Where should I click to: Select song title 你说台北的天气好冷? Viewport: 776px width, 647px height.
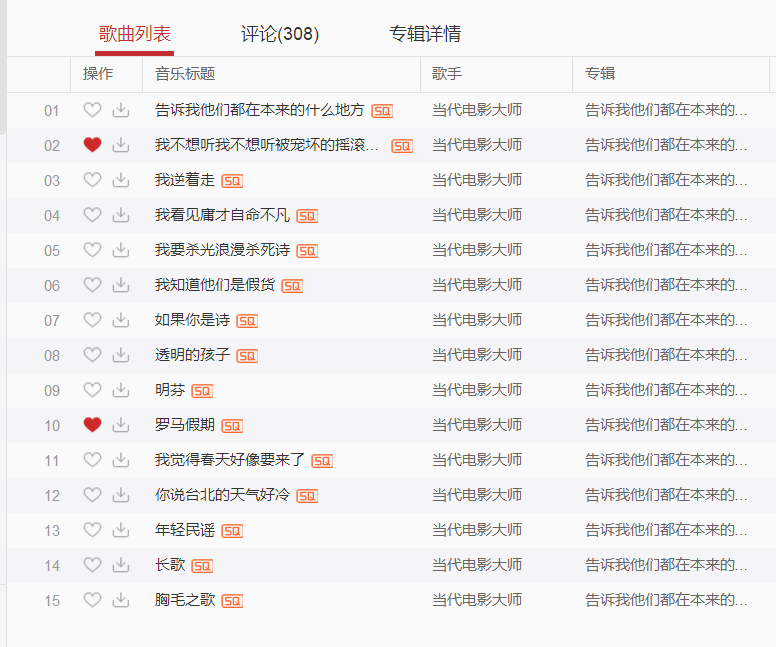(x=222, y=495)
